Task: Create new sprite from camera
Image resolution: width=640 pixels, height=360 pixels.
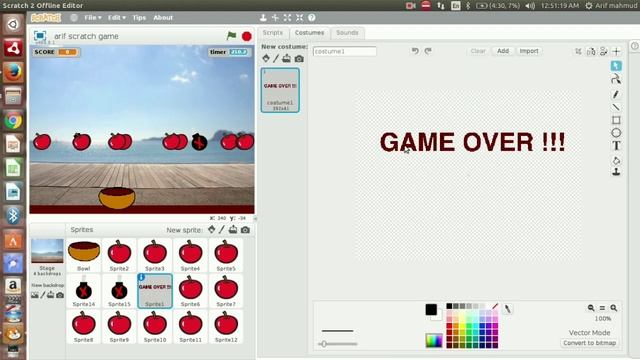Action: point(245,230)
